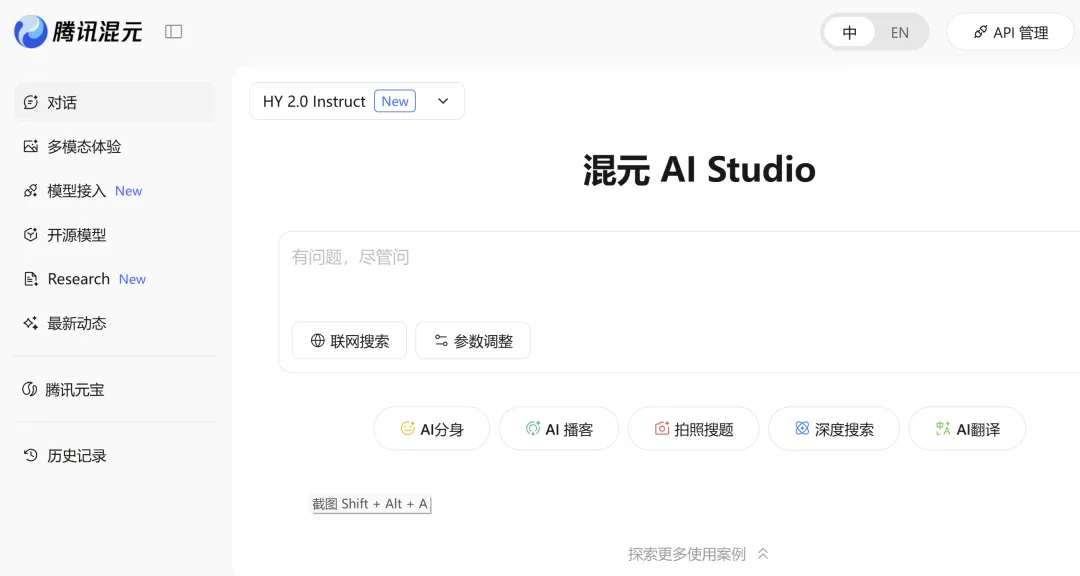
Task: Click the globe icon in 联网搜索
Action: pos(318,340)
